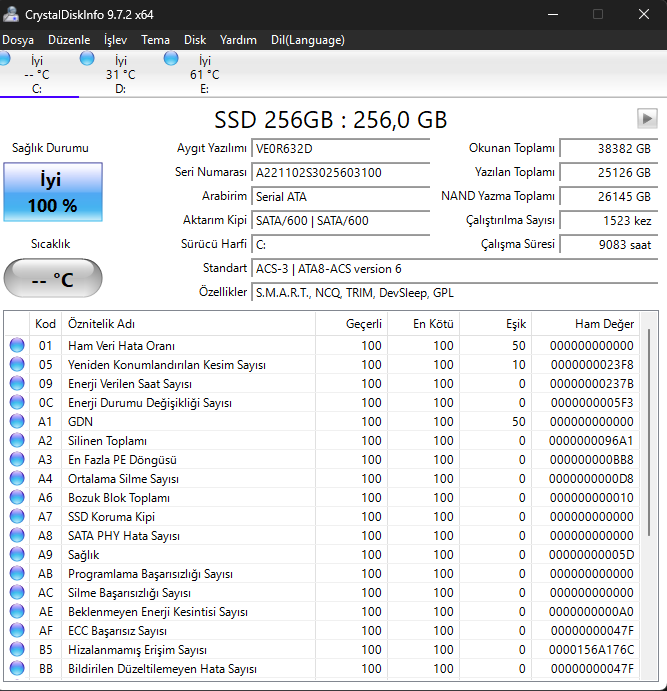Minimize the CrystalDiskInfo window
667x691 pixels.
tap(553, 14)
